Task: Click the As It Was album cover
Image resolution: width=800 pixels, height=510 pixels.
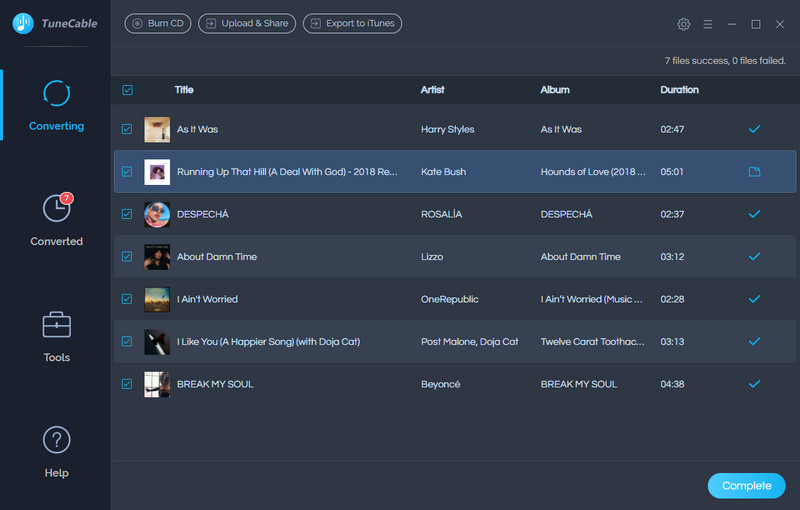Action: 157,130
